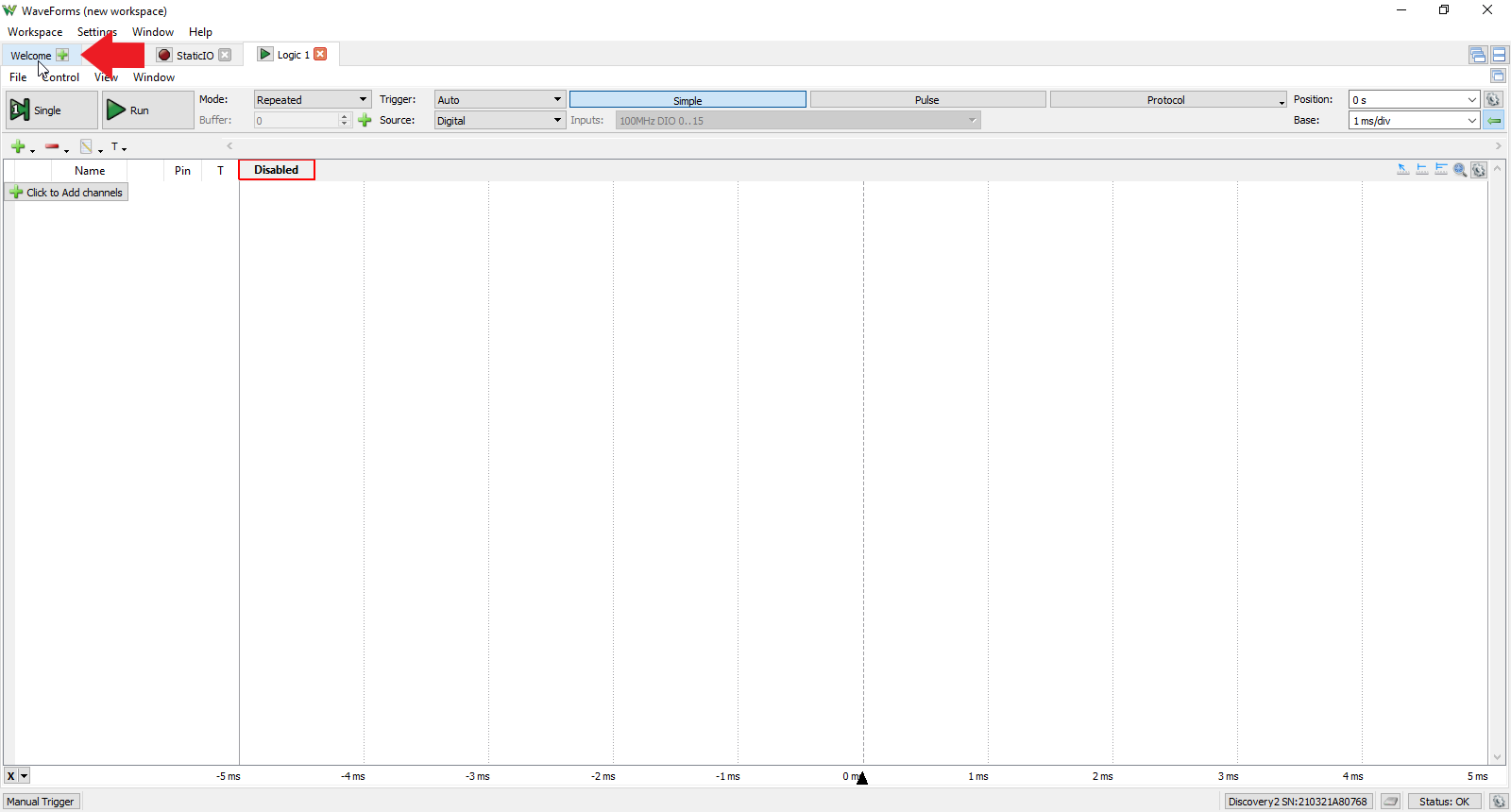Start continuous acquisition with Run
This screenshot has height=812, width=1511.
(x=147, y=110)
